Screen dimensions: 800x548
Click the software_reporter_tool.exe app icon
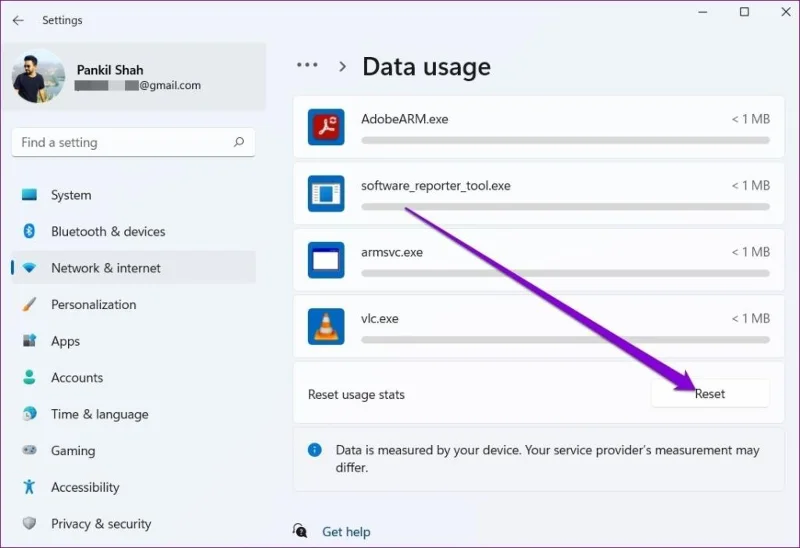(x=326, y=193)
